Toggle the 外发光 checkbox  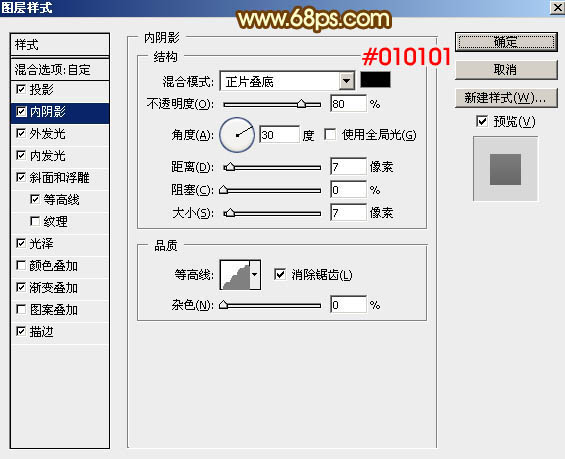[x=21, y=134]
